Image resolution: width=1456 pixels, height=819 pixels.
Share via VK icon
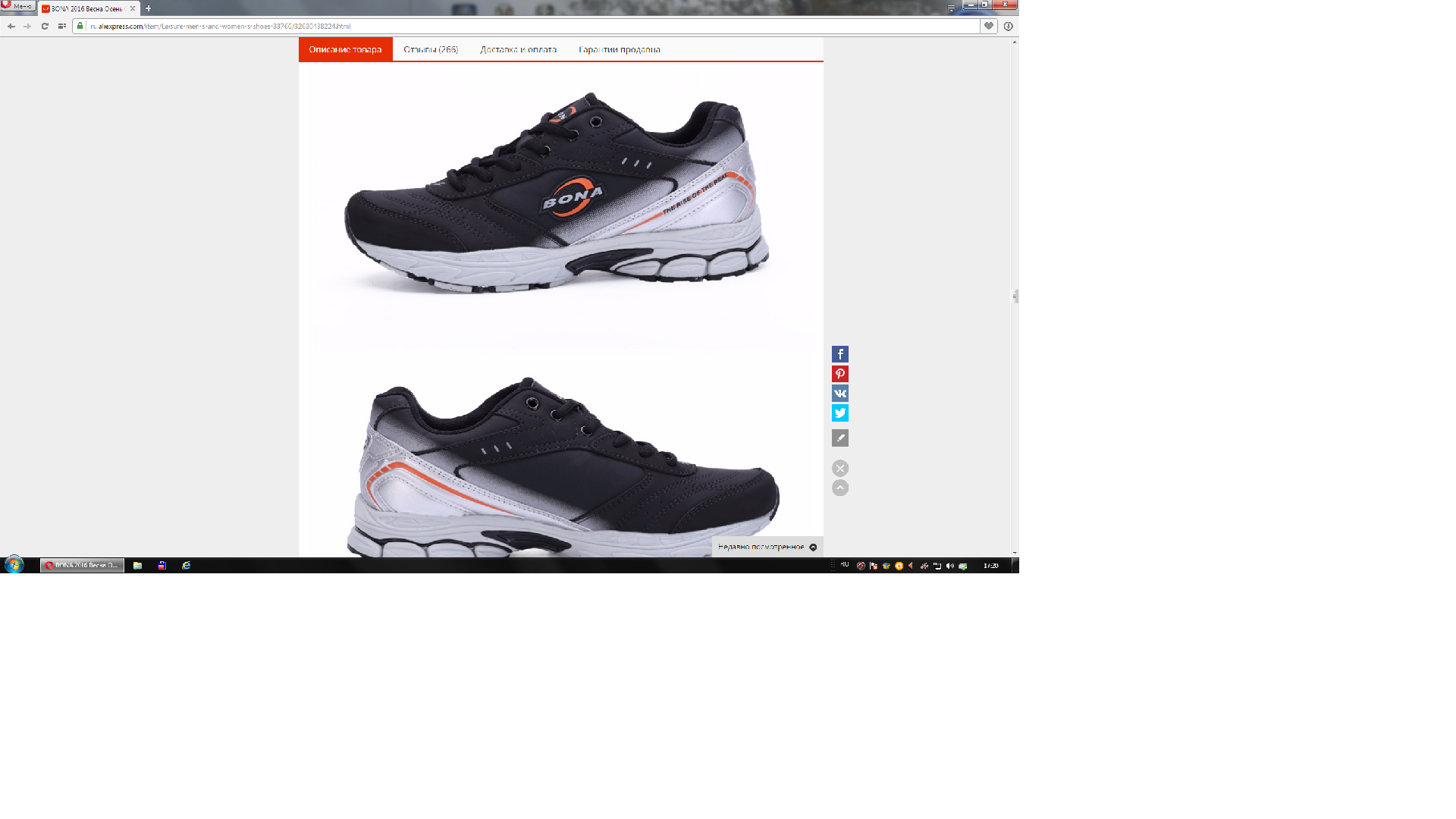coord(839,394)
